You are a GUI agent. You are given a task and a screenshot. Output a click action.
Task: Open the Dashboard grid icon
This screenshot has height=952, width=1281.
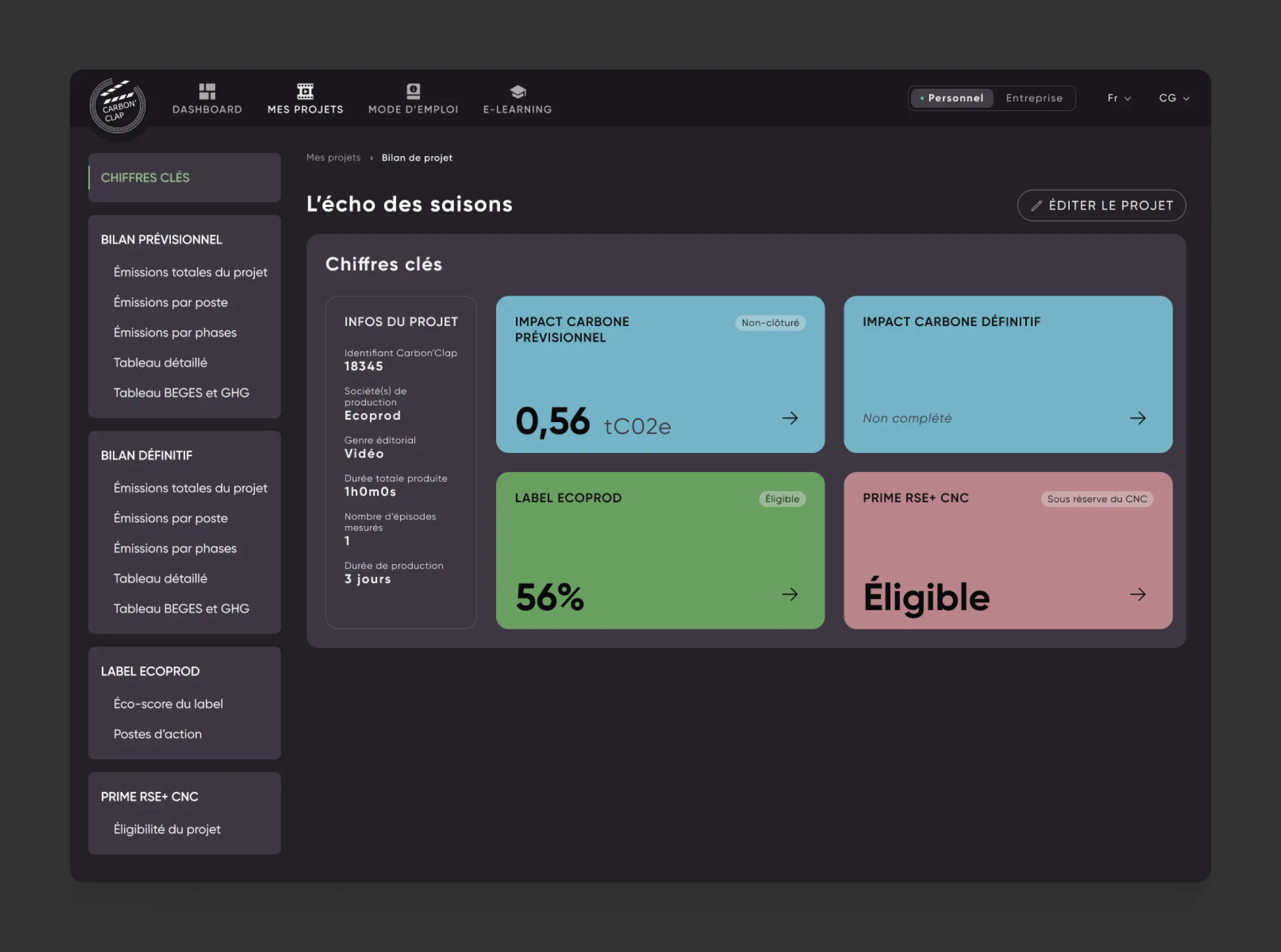click(207, 91)
